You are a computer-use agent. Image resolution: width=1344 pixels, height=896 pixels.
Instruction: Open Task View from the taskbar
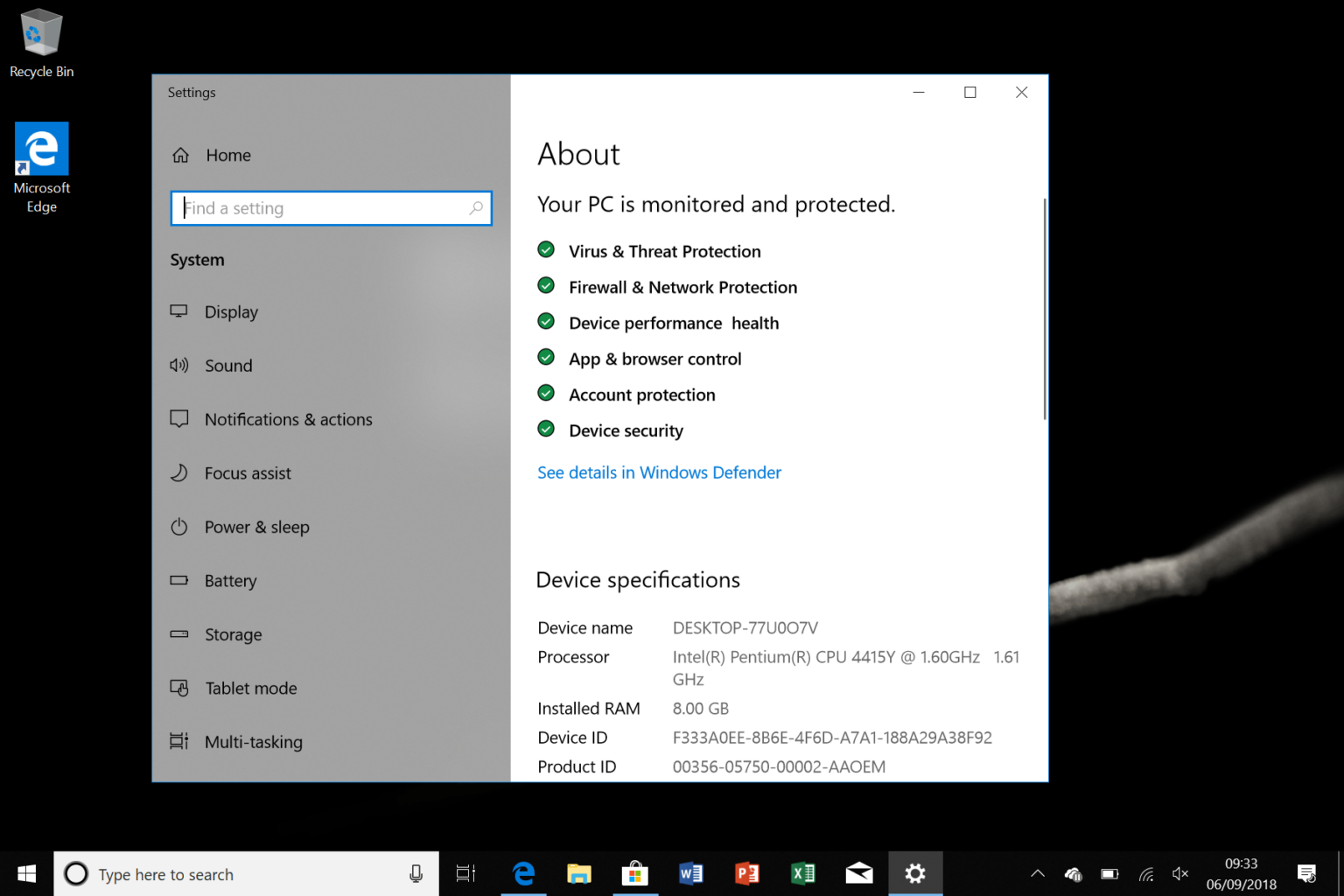[465, 873]
